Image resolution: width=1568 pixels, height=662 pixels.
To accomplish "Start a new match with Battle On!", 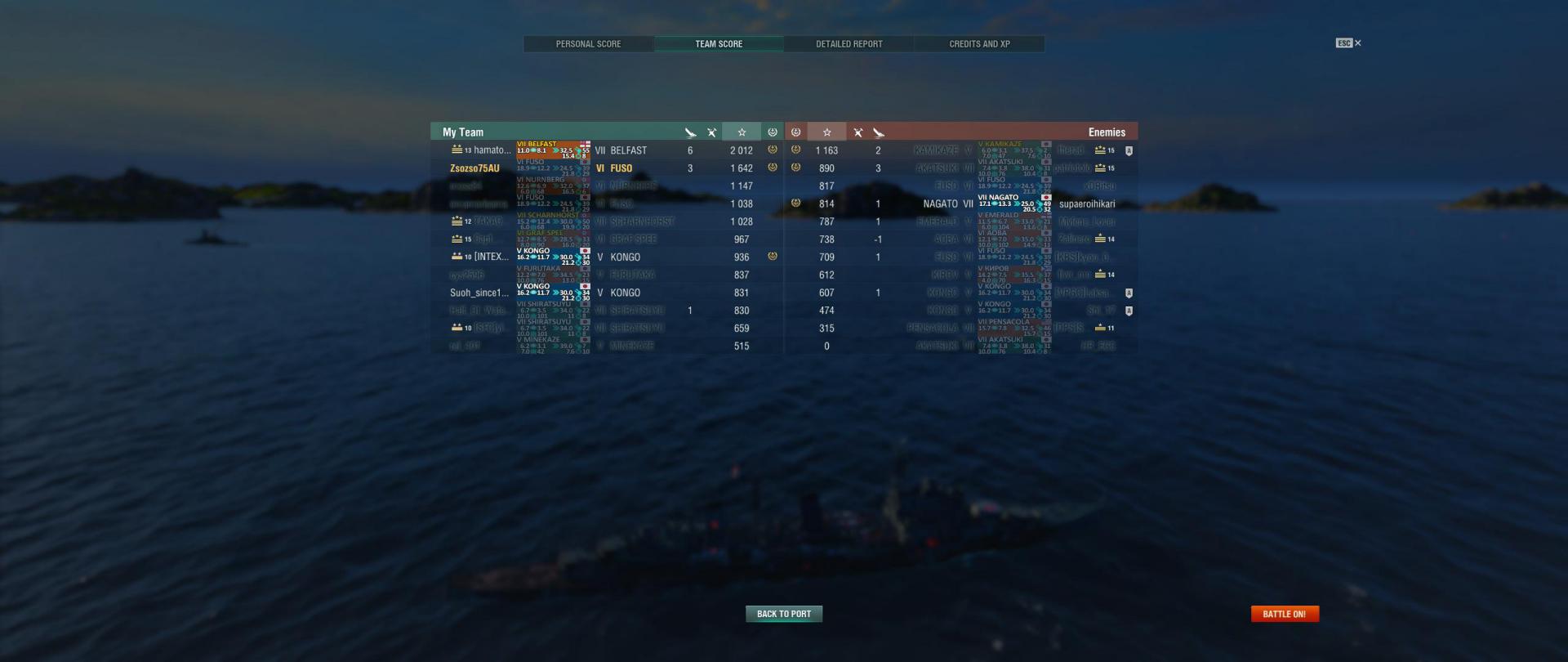I will pyautogui.click(x=1285, y=614).
